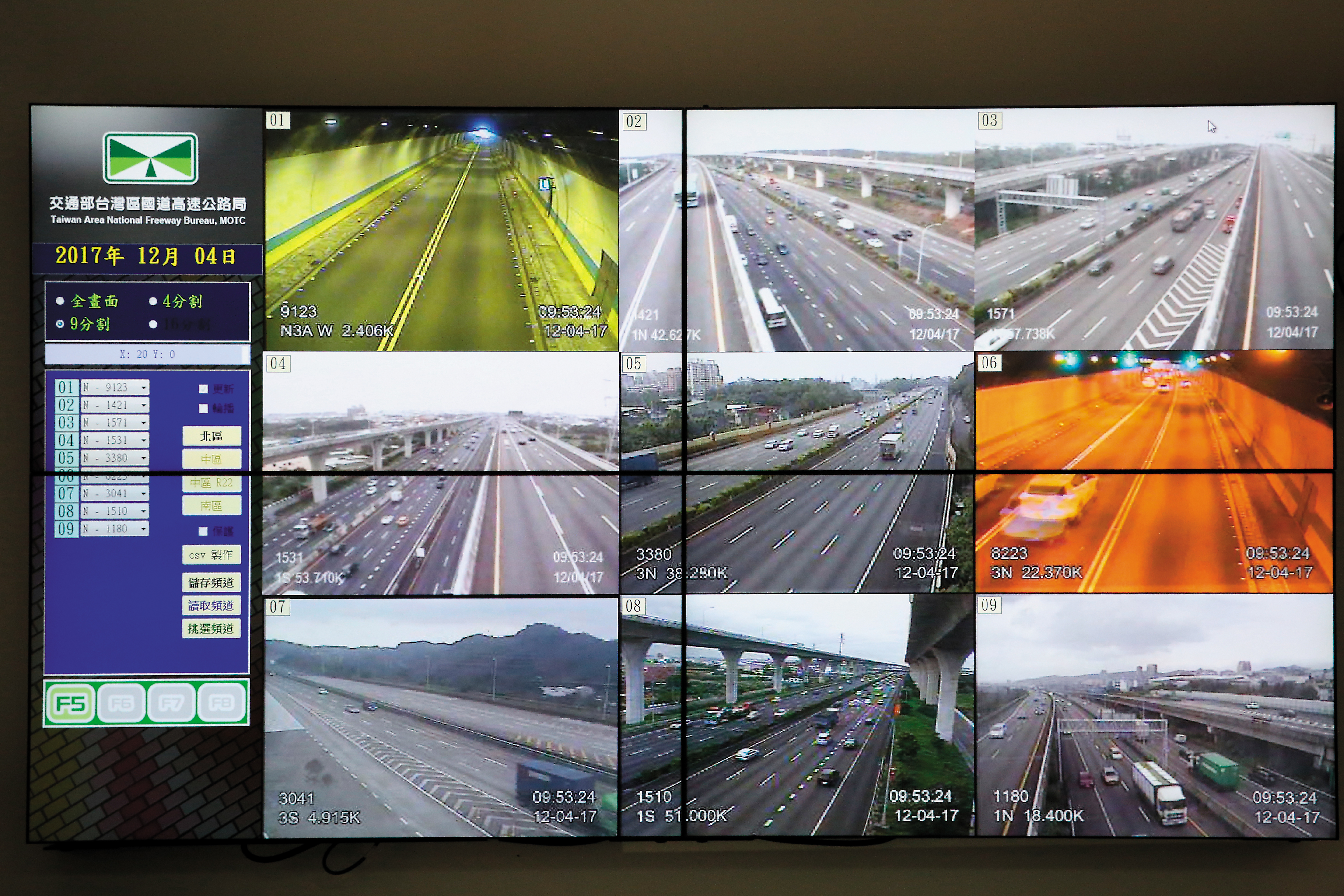Click channel number 01 label in list
1344x896 pixels.
pos(66,387)
